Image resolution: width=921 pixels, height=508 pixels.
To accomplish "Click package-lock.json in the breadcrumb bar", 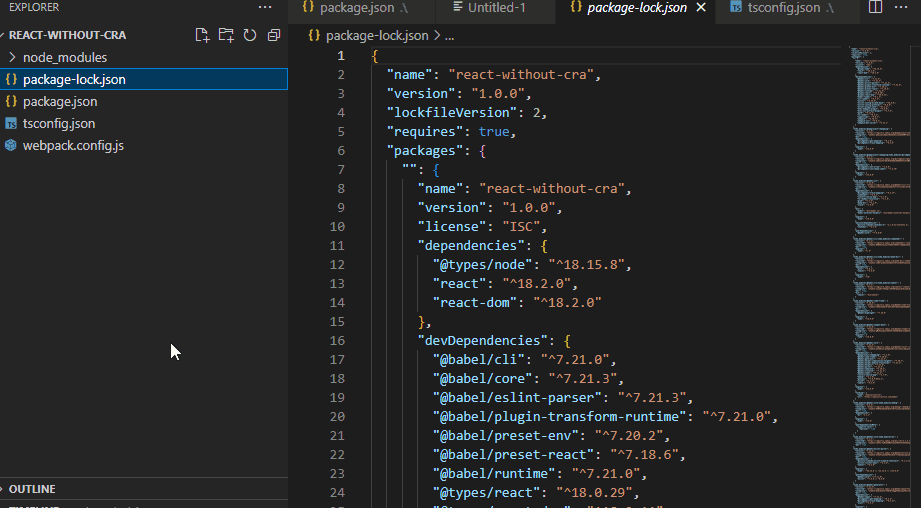I will pyautogui.click(x=377, y=36).
